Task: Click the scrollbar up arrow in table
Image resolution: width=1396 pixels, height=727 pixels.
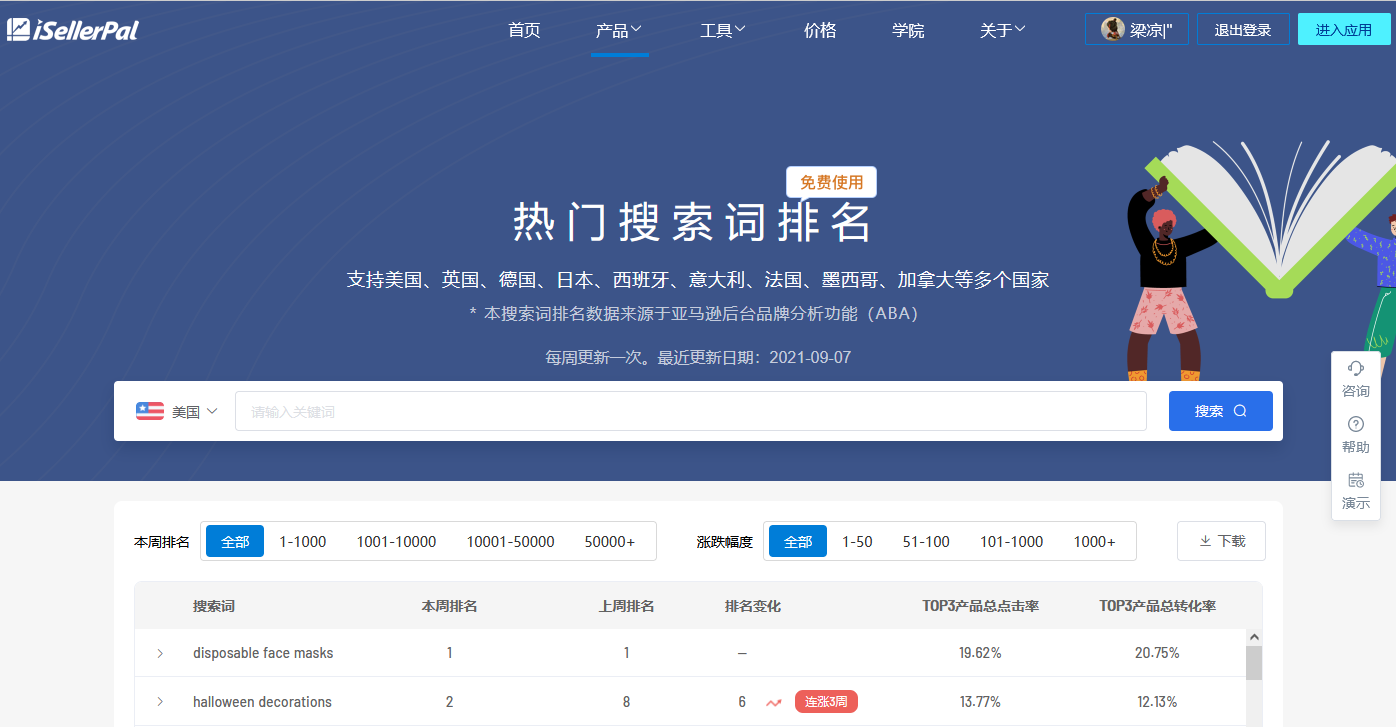Action: [x=1254, y=637]
